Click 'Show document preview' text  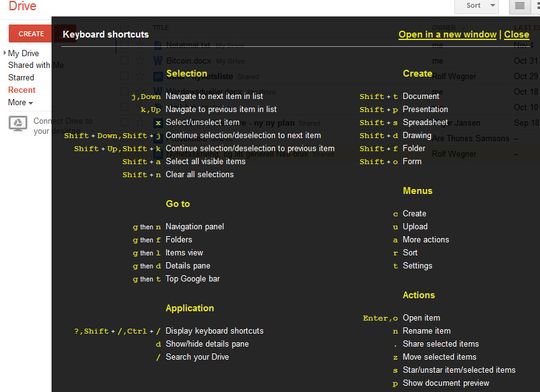(x=446, y=383)
